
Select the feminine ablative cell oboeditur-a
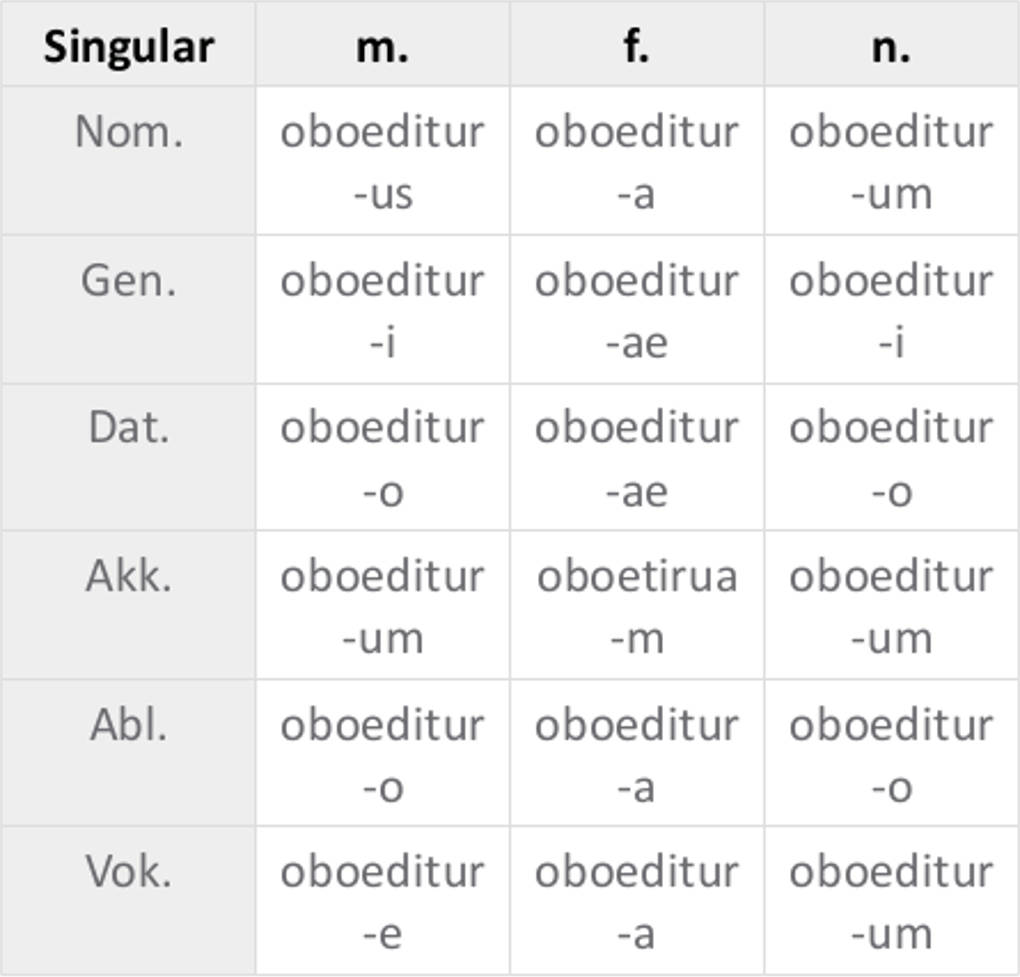pos(637,754)
